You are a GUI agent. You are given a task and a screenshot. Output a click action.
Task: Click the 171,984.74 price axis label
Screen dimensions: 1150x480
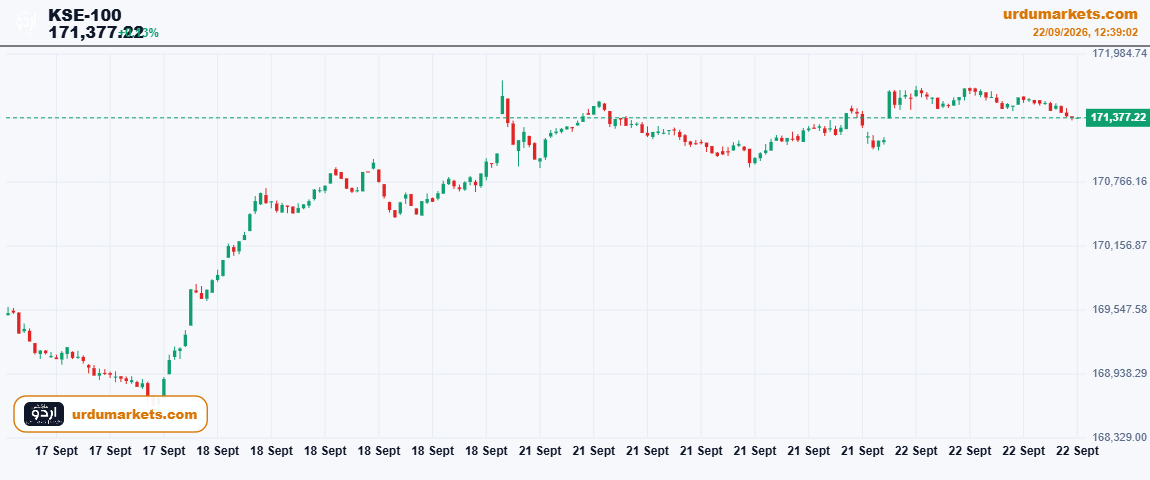(1119, 54)
